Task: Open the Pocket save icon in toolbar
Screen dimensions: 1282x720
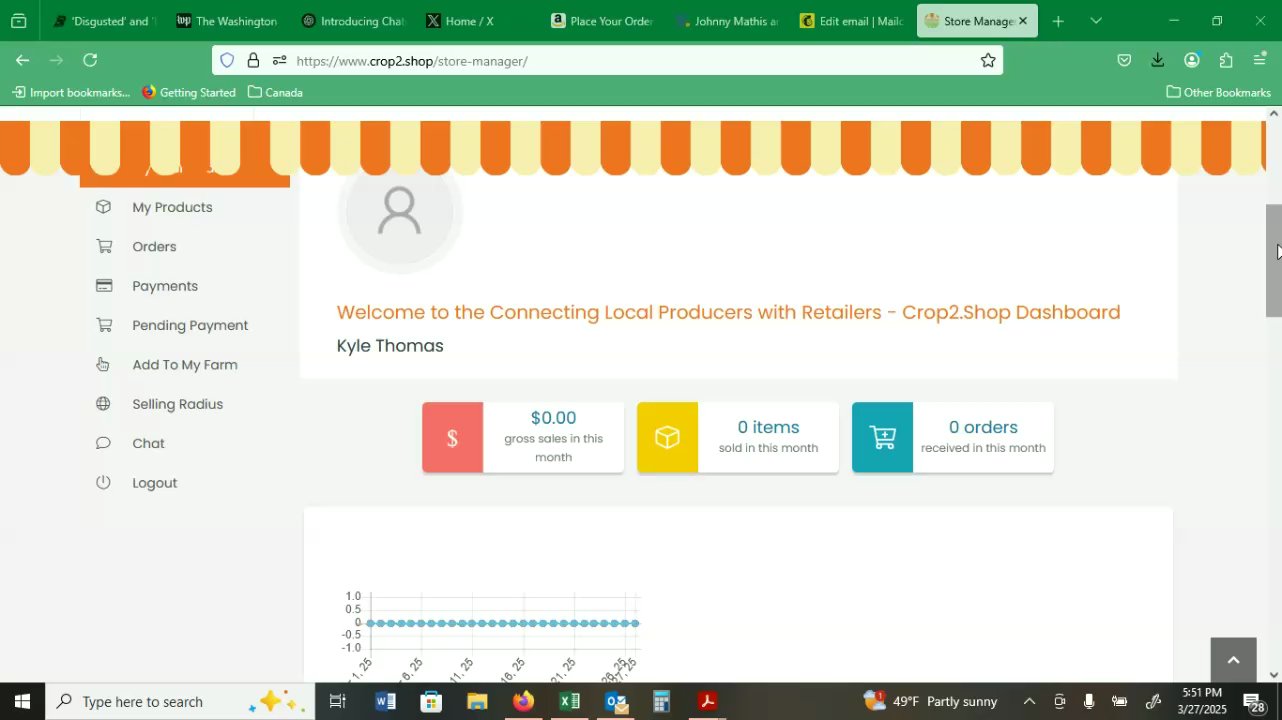Action: coord(1124,61)
